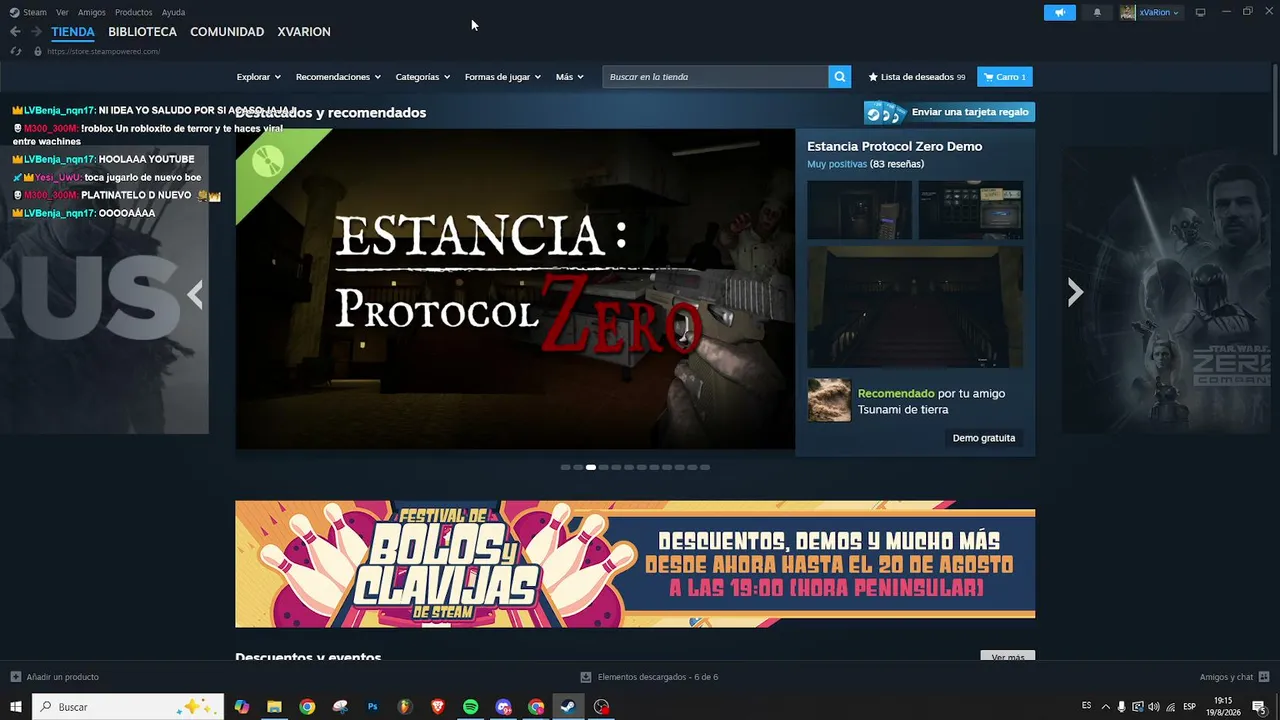Launch Copilot from the taskbar

(241, 707)
